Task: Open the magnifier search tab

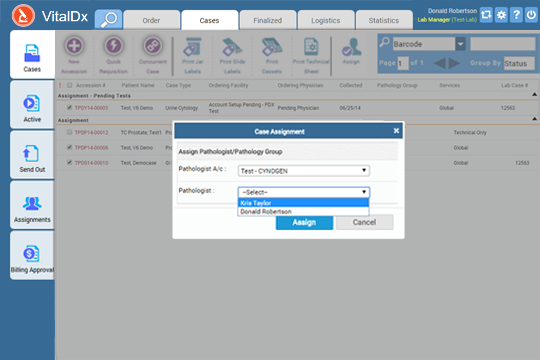Action: coord(108,19)
